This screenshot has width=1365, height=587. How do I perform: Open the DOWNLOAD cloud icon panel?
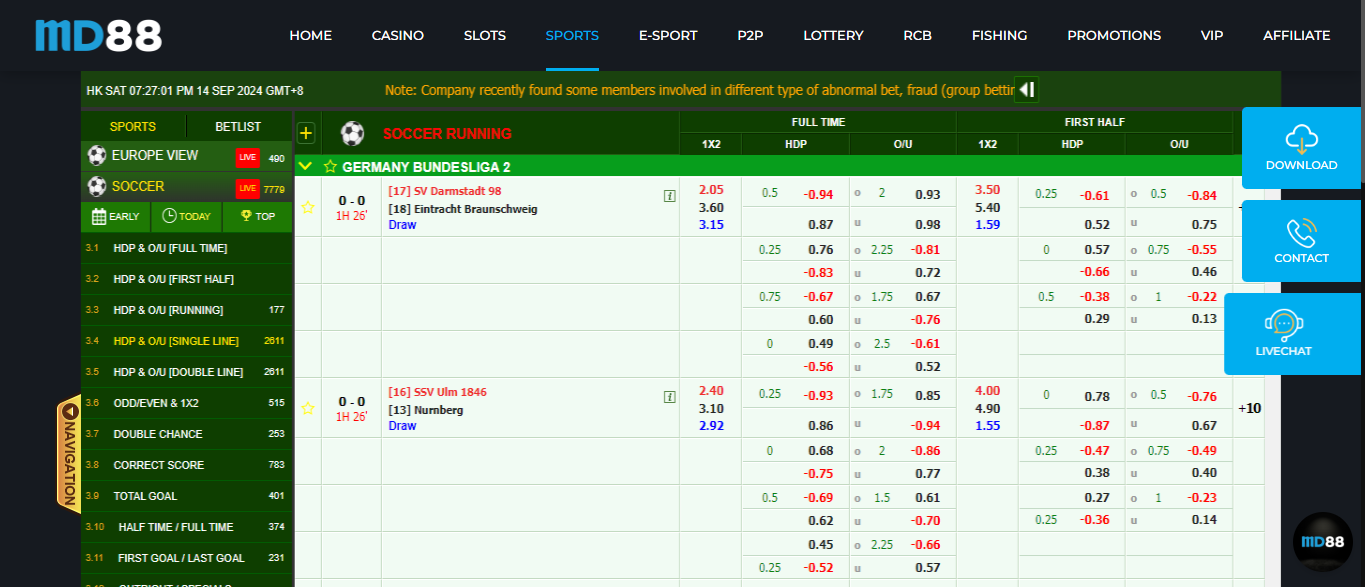[1301, 140]
